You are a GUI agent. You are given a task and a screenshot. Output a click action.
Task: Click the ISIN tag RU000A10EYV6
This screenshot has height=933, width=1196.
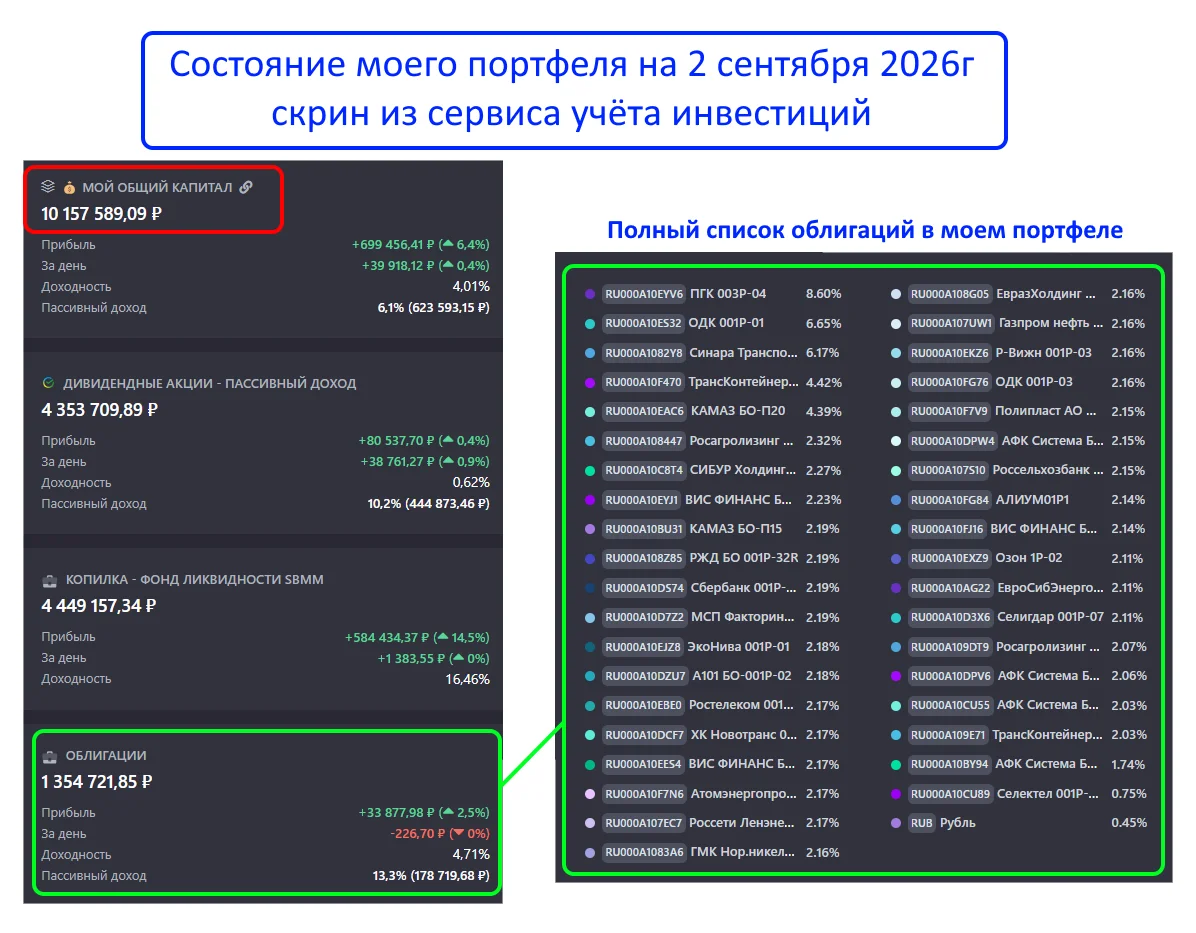644,294
